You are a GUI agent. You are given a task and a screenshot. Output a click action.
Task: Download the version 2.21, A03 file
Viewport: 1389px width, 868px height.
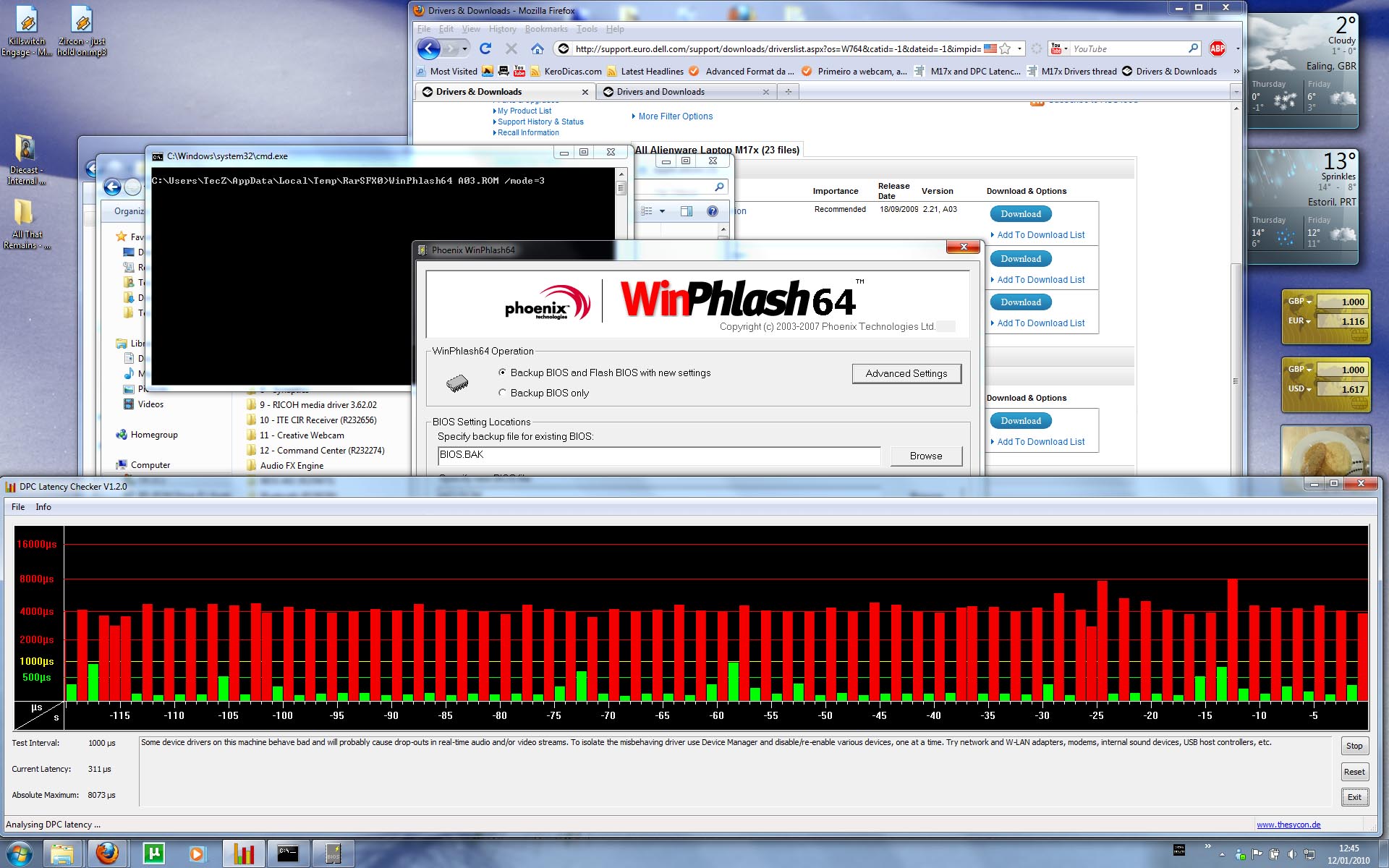click(x=1021, y=214)
